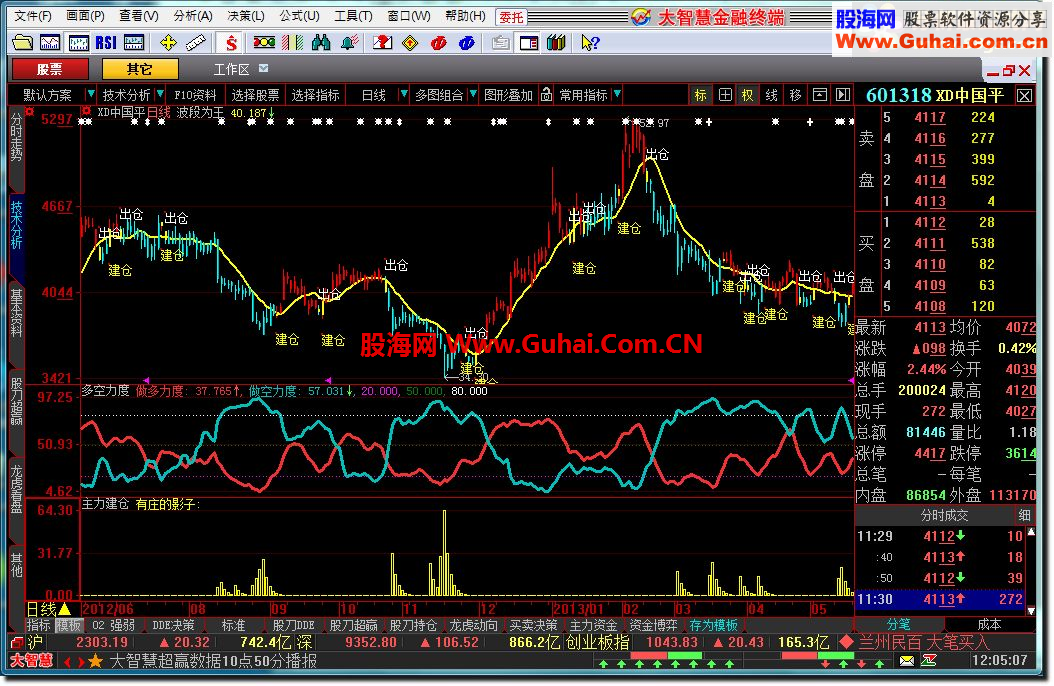Switch to the 龙虎看盘 side tab
Image resolution: width=1054 pixels, height=686 pixels.
click(16, 488)
